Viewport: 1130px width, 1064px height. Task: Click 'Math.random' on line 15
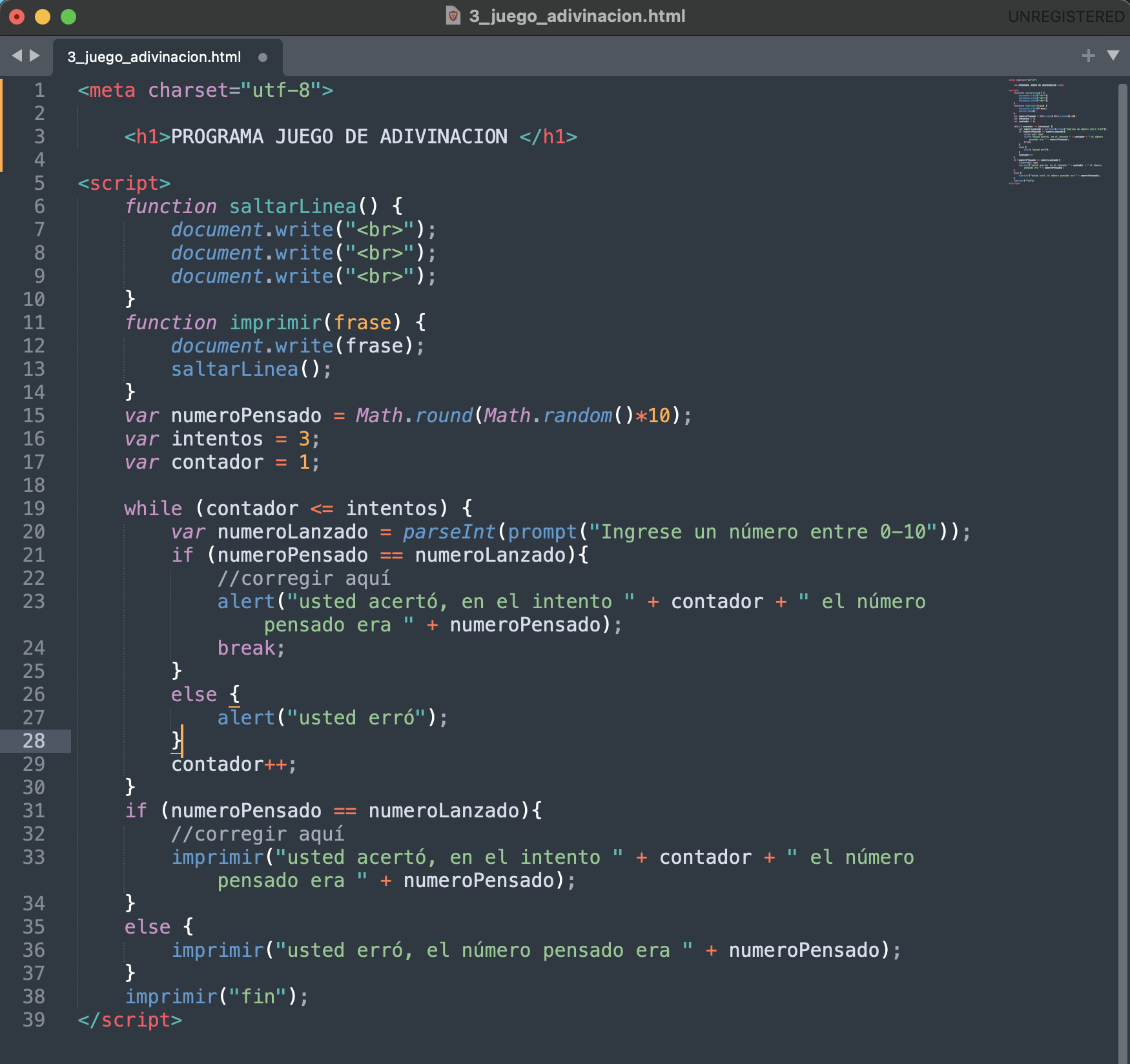click(x=548, y=416)
